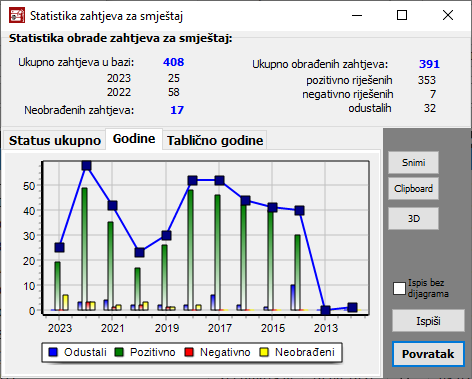The height and width of the screenshot is (379, 472).
Task: Maximize the statistics window
Action: coord(402,15)
